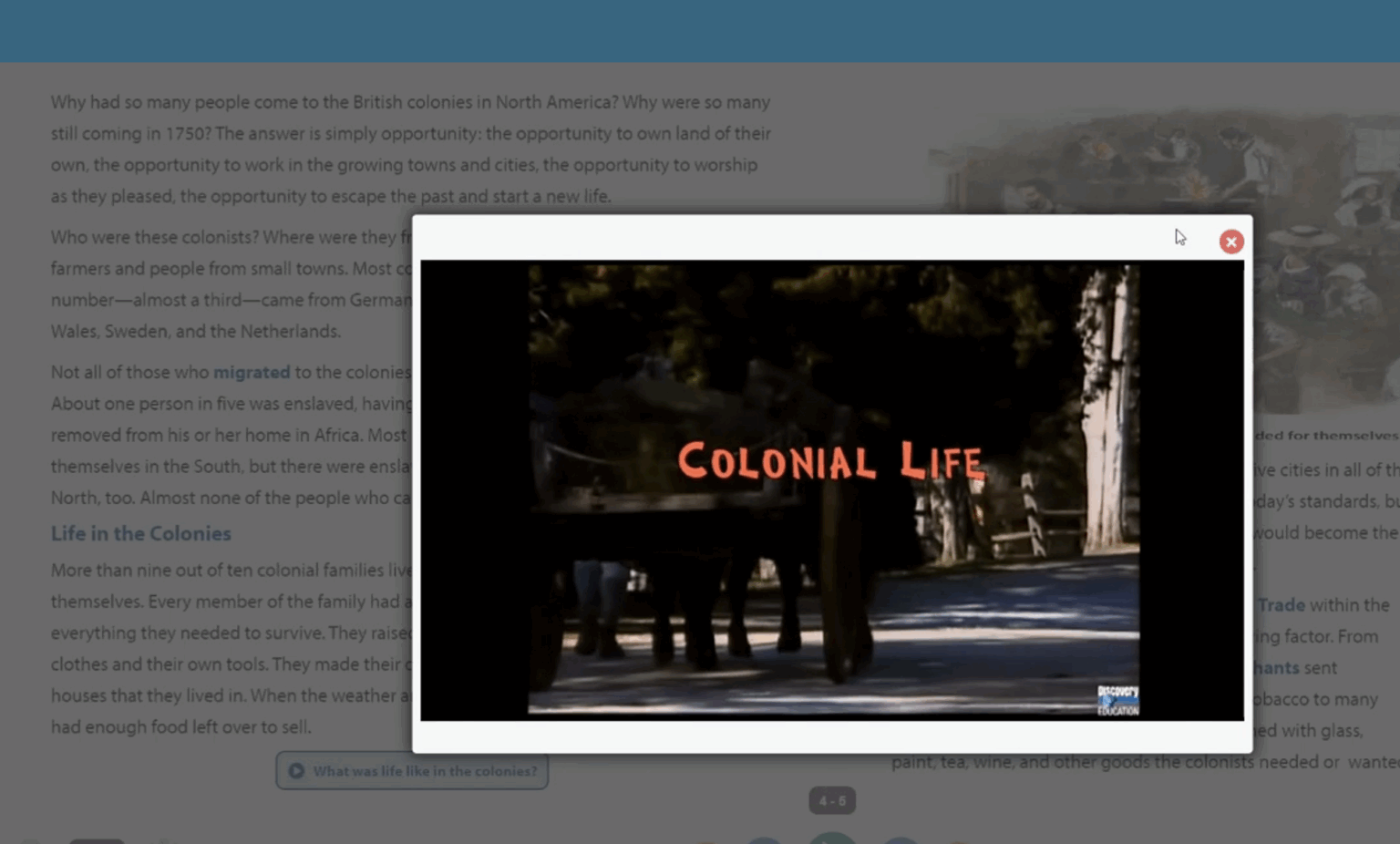This screenshot has width=1400, height=844.
Task: Open the 'migrated' vocabulary link
Action: [x=252, y=373]
